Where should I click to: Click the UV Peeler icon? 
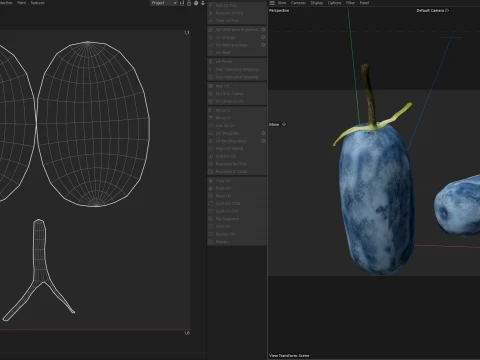coord(210,62)
